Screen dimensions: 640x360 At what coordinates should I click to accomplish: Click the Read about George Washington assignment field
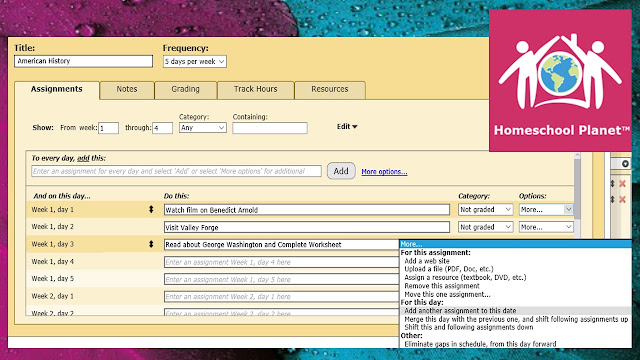(x=282, y=244)
